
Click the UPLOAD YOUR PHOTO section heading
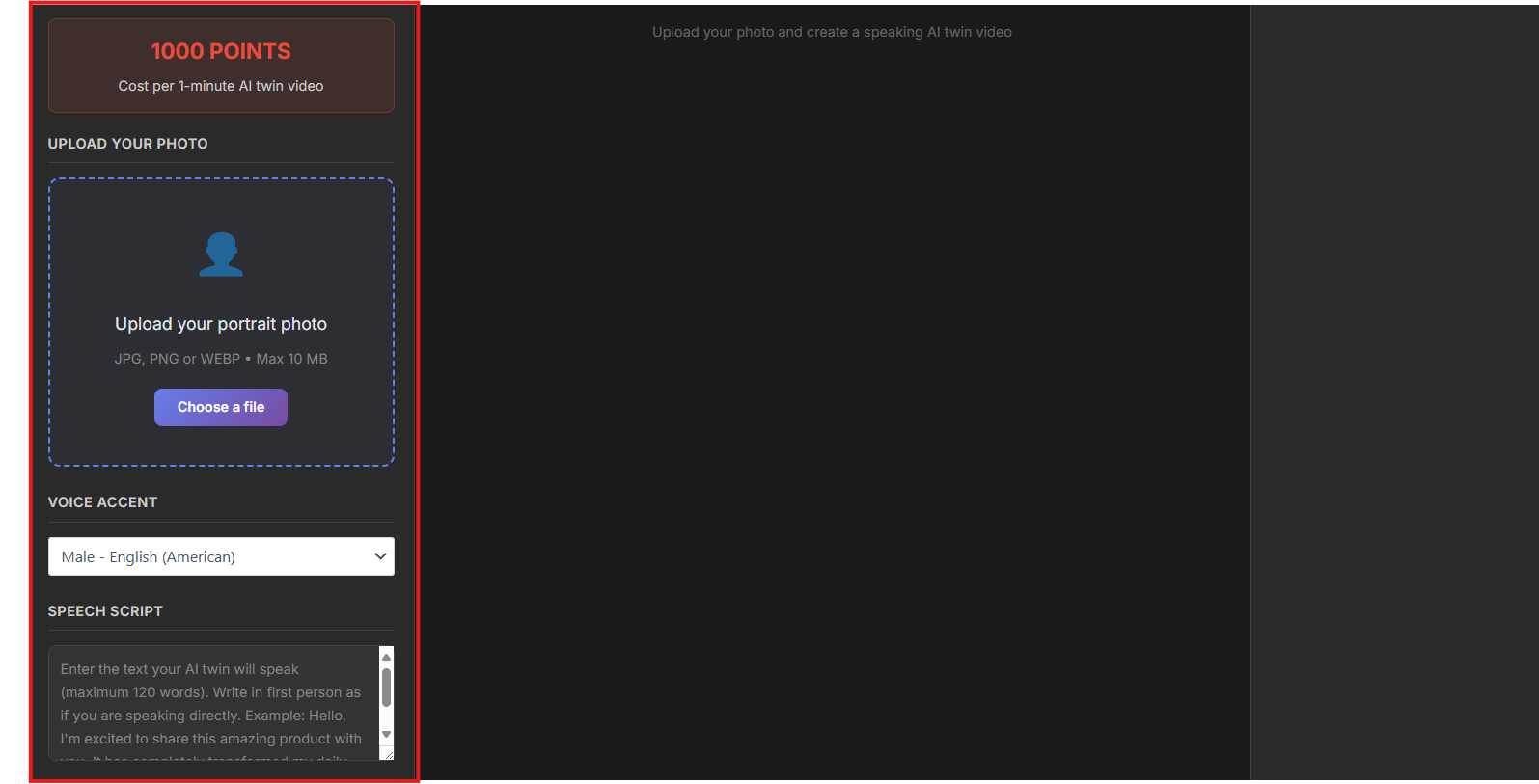pyautogui.click(x=127, y=144)
